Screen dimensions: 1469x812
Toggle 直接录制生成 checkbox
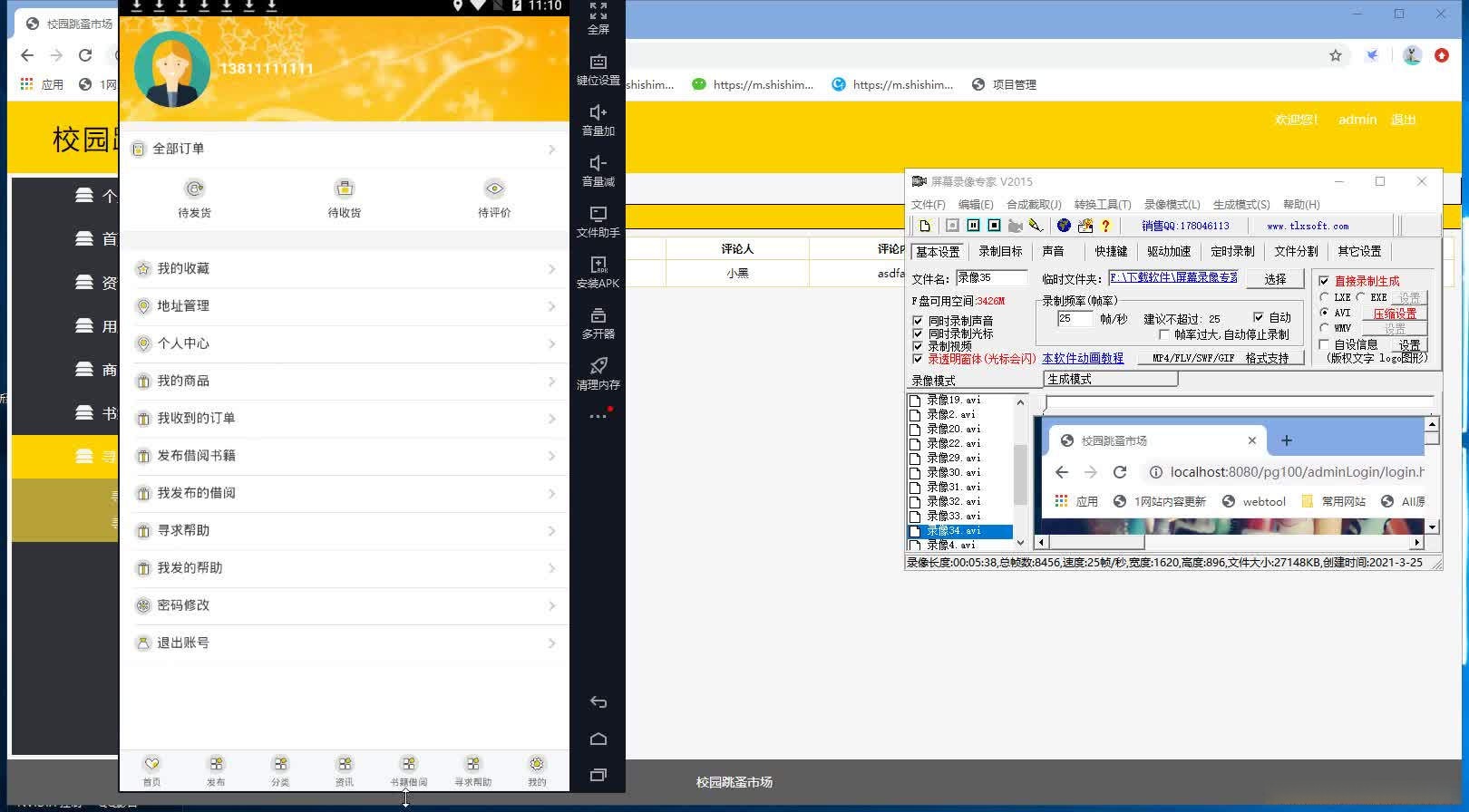[1324, 281]
